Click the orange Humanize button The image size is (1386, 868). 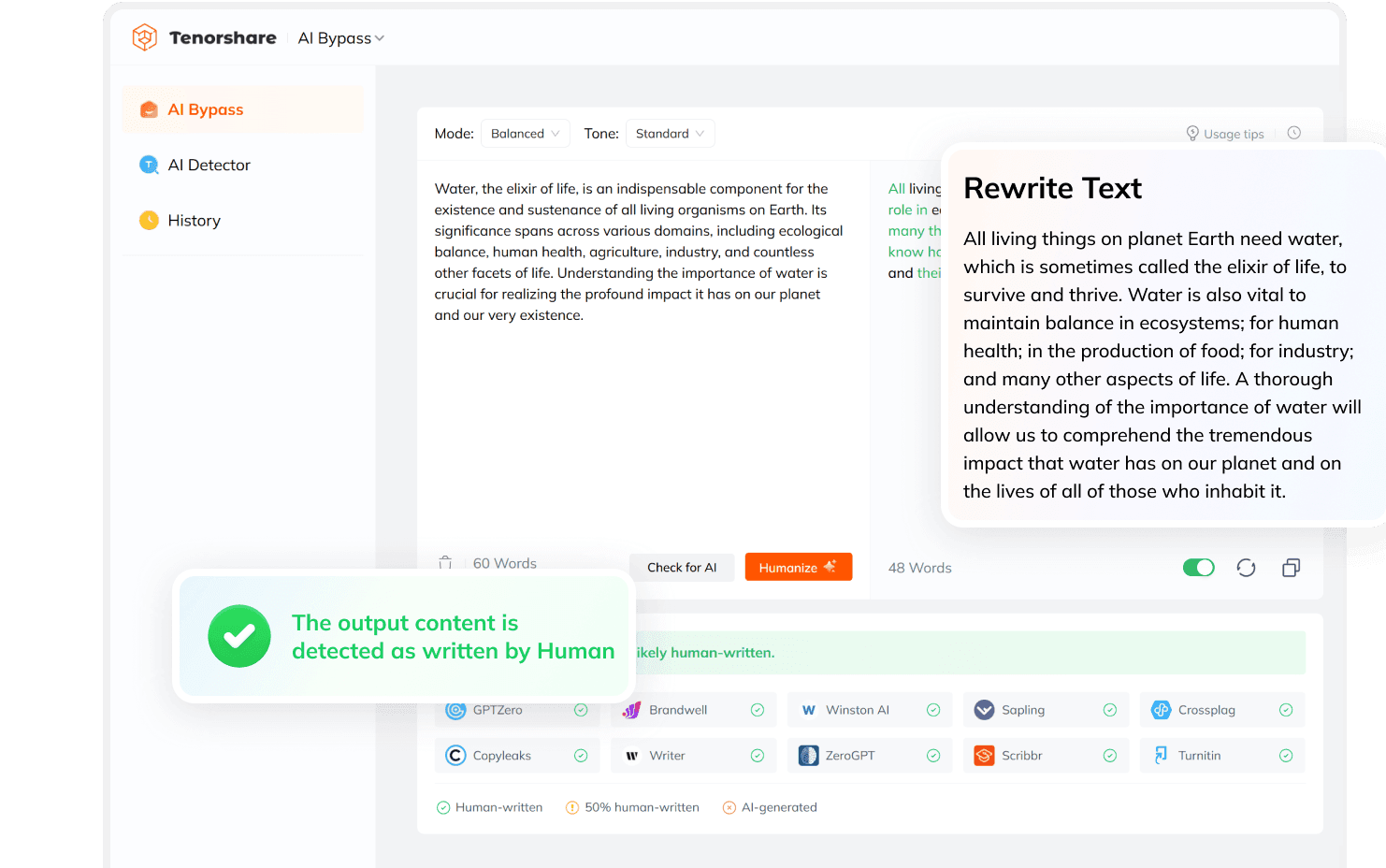coord(799,567)
